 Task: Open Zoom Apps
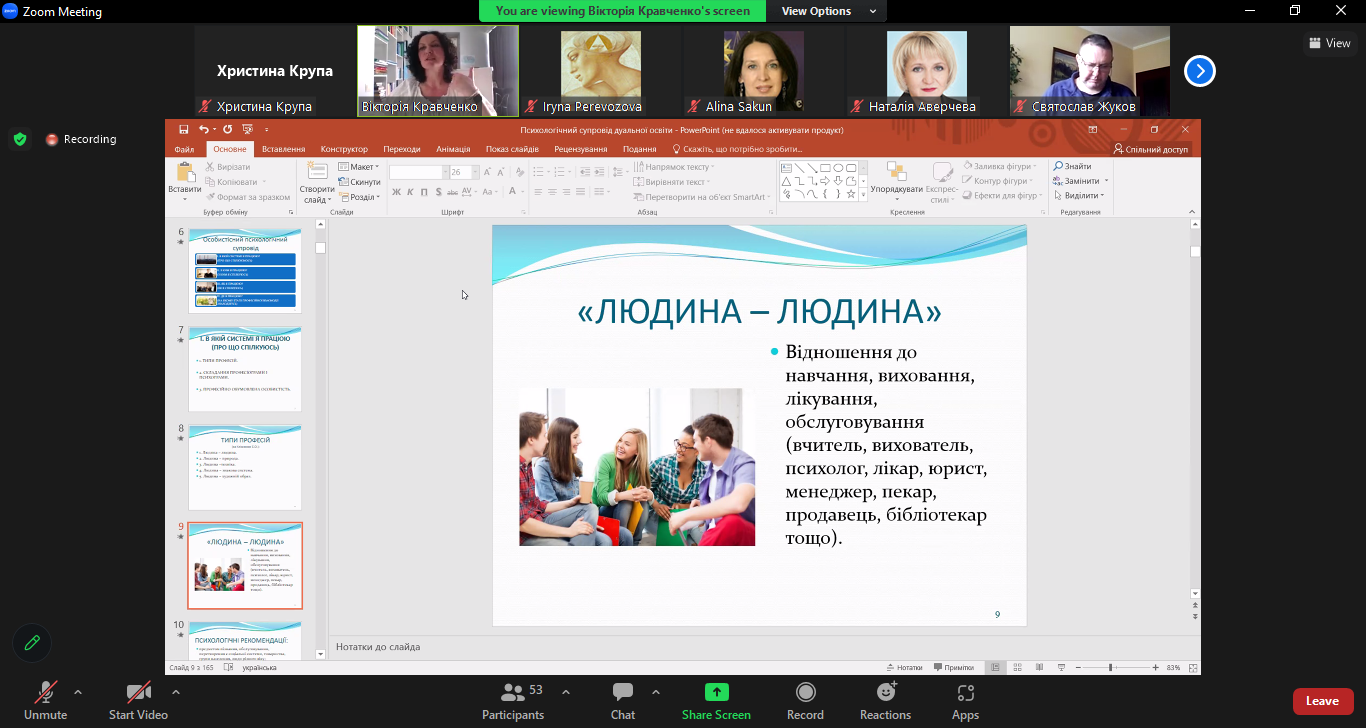tap(965, 700)
